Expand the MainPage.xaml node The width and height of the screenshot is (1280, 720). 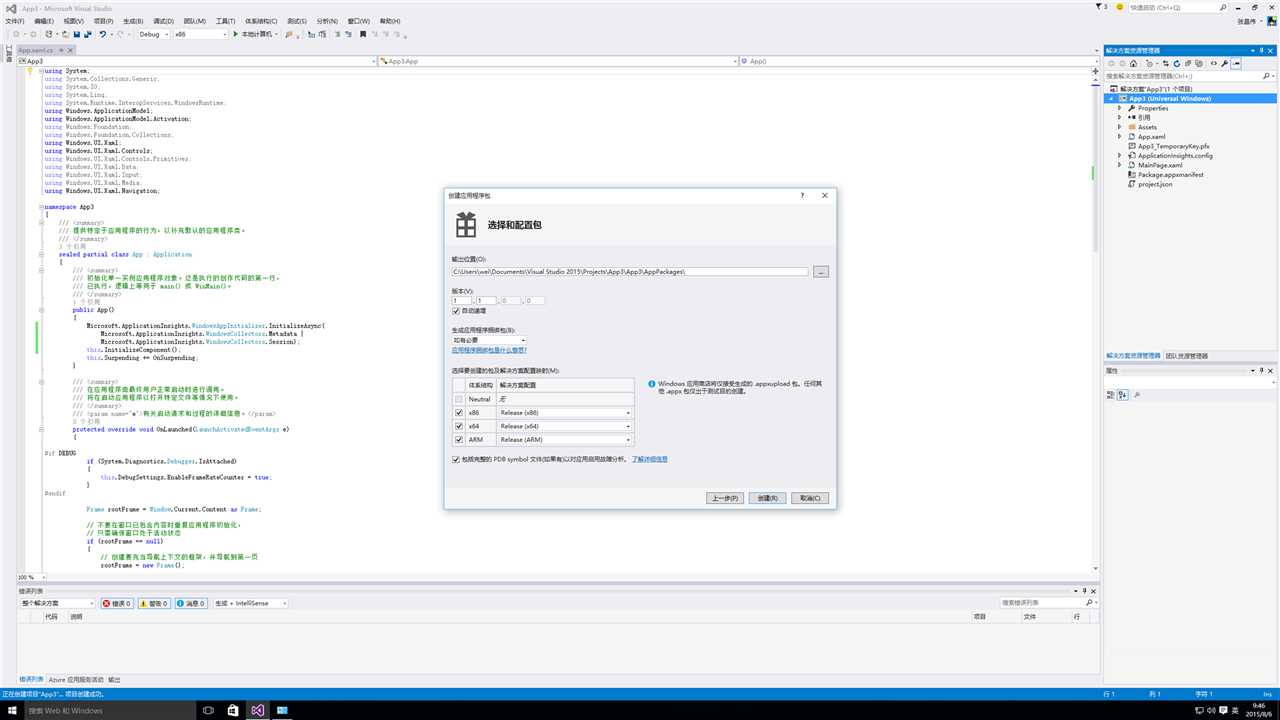(1120, 165)
